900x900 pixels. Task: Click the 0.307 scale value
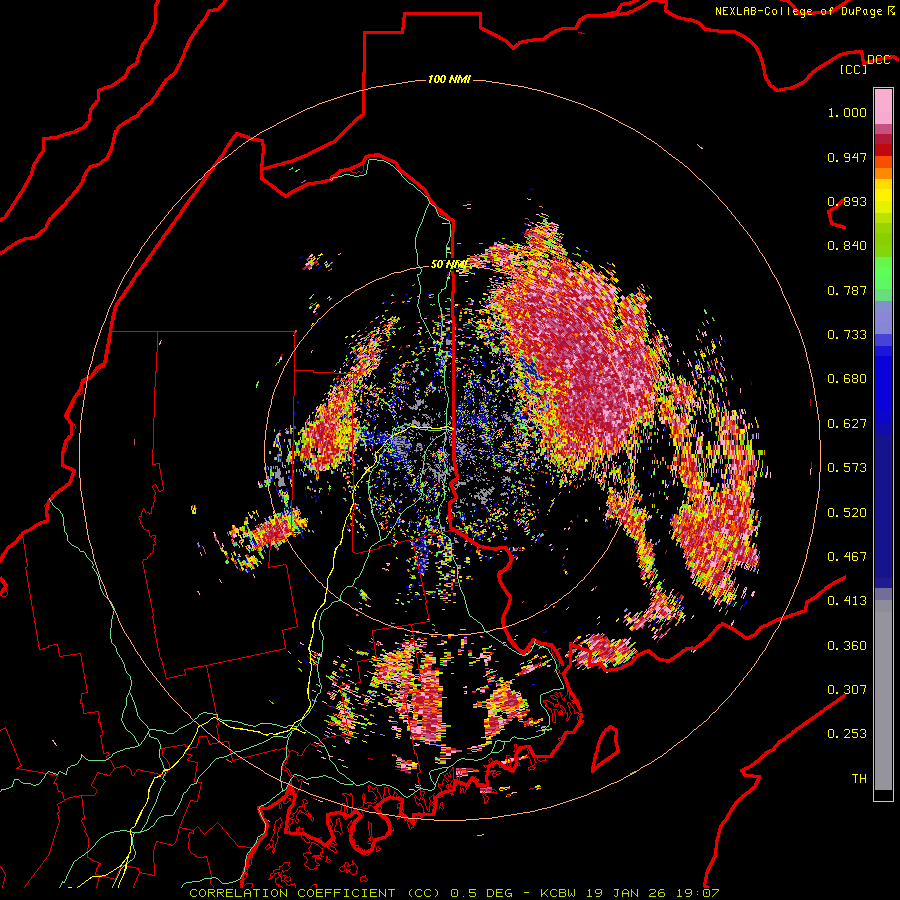pyautogui.click(x=847, y=690)
